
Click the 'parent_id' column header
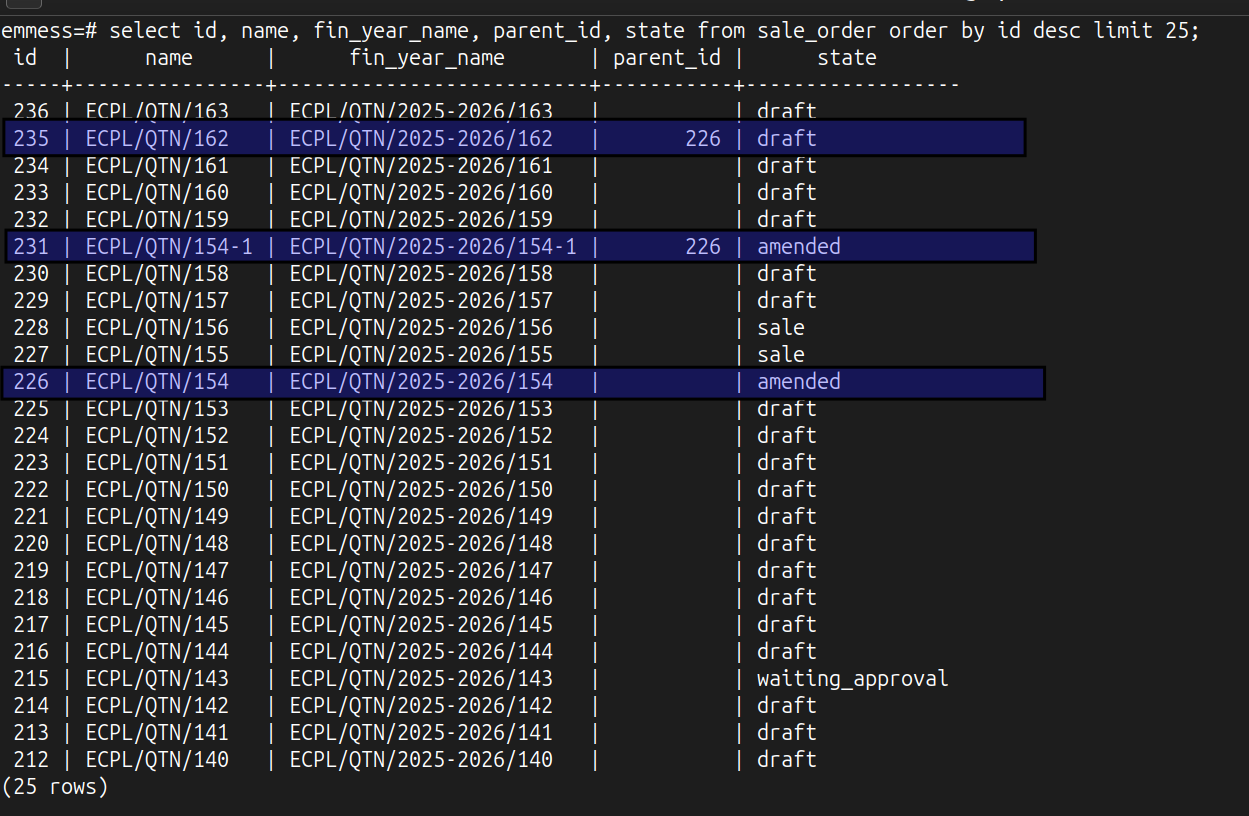(666, 58)
